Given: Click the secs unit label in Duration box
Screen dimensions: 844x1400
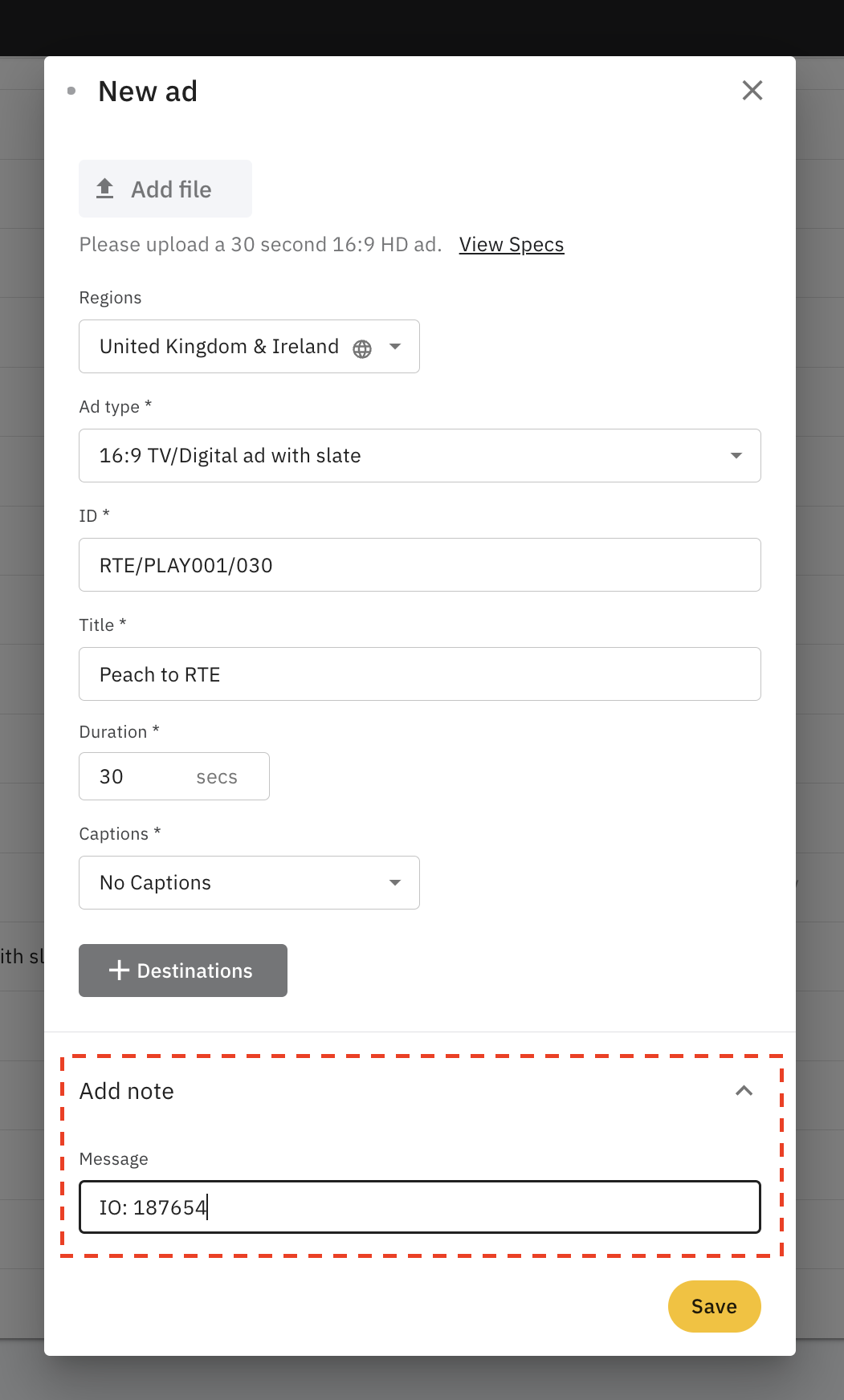Looking at the screenshot, I should (x=218, y=776).
